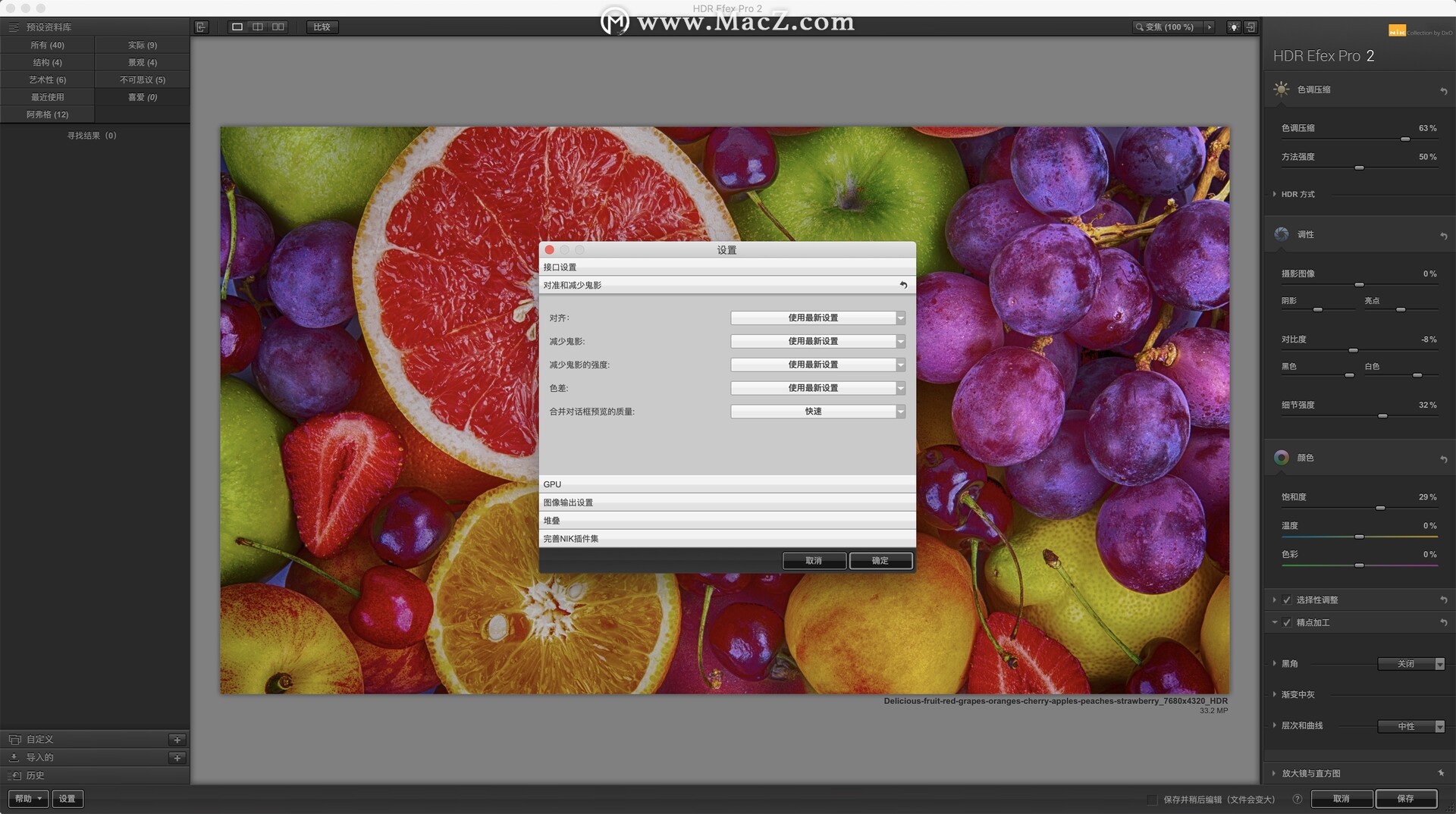Click 取消 in the settings dialog

coord(814,561)
